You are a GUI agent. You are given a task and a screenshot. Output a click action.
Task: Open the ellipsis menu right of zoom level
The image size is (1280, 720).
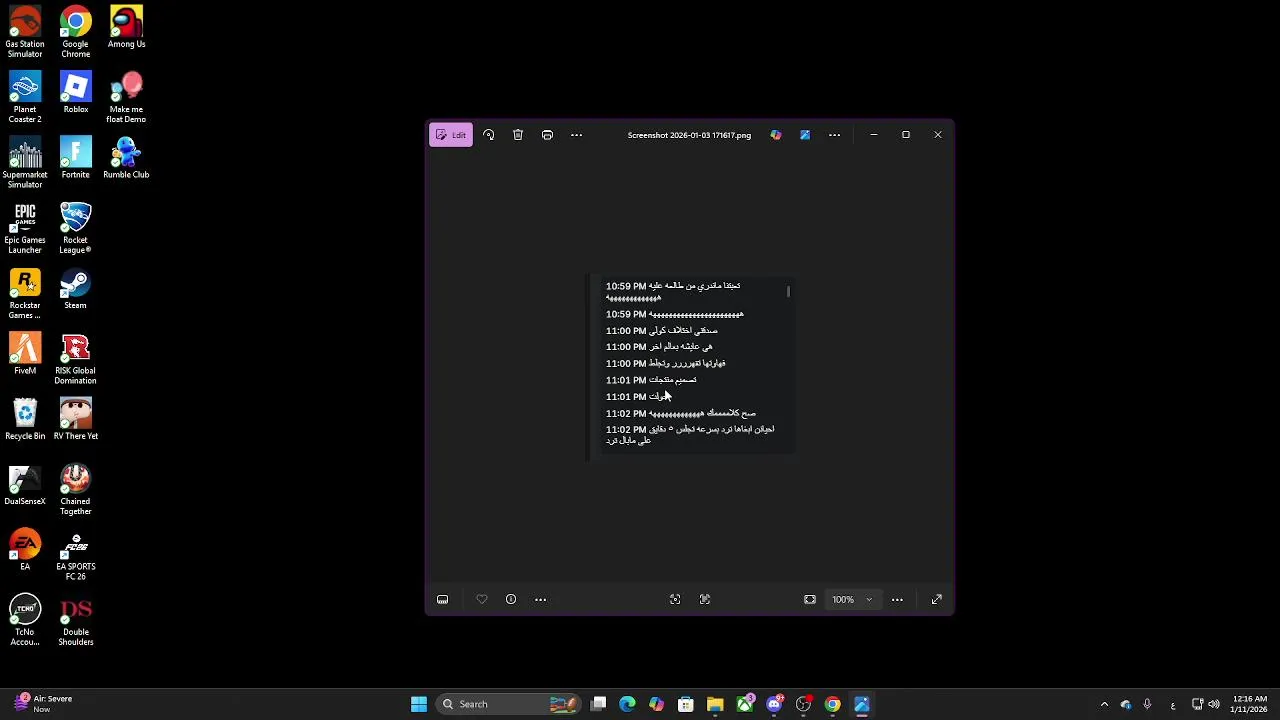897,599
